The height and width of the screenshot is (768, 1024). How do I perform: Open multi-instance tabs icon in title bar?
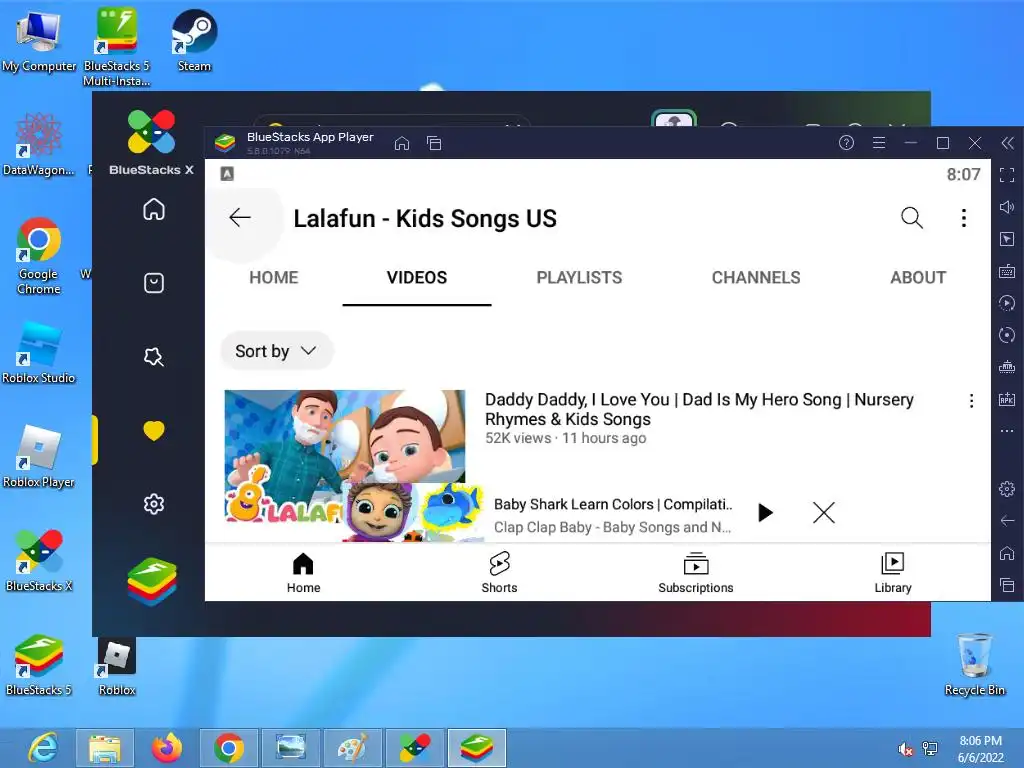[434, 143]
